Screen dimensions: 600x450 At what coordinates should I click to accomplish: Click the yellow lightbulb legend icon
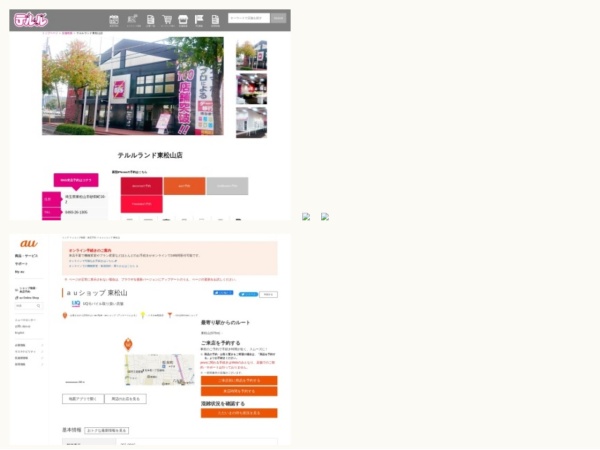click(x=143, y=315)
